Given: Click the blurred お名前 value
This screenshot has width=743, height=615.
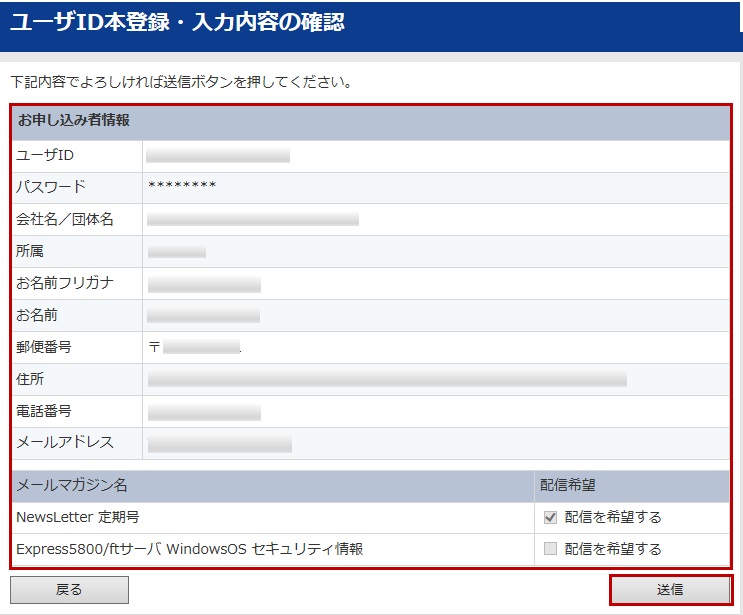Looking at the screenshot, I should (x=204, y=316).
